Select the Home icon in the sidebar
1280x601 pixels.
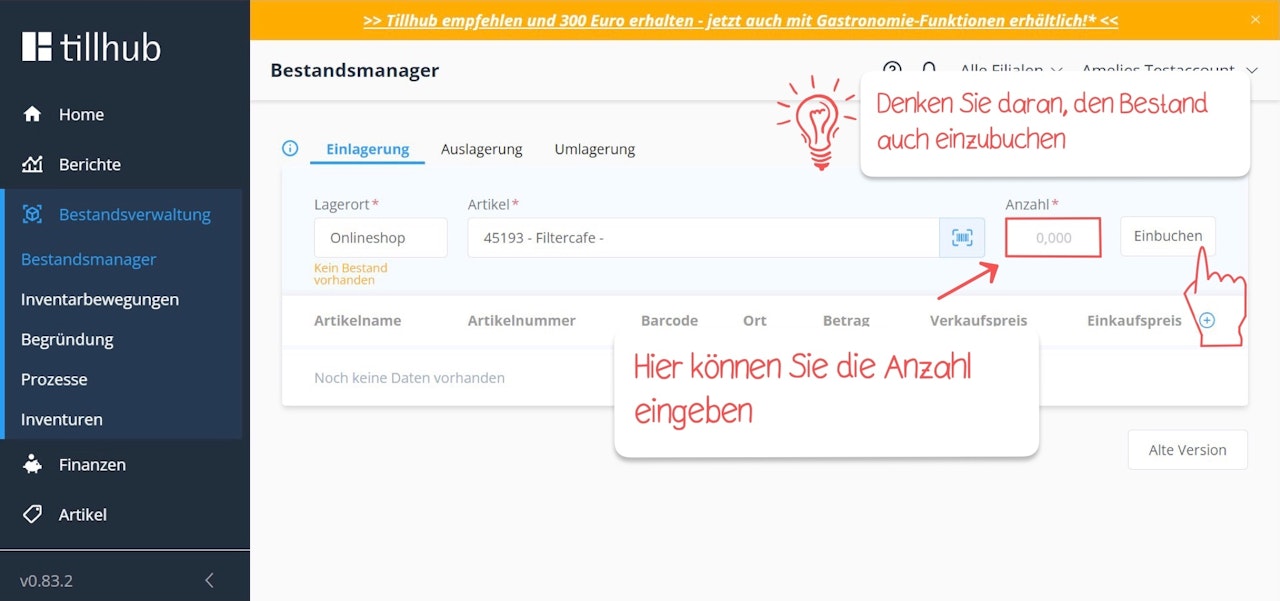(x=33, y=114)
